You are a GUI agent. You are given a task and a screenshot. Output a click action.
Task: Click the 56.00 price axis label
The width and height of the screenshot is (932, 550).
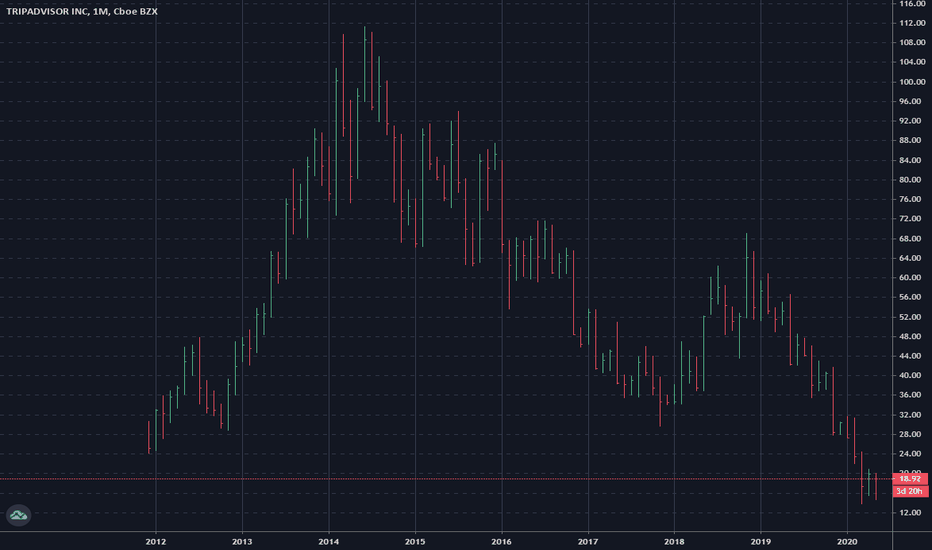912,297
